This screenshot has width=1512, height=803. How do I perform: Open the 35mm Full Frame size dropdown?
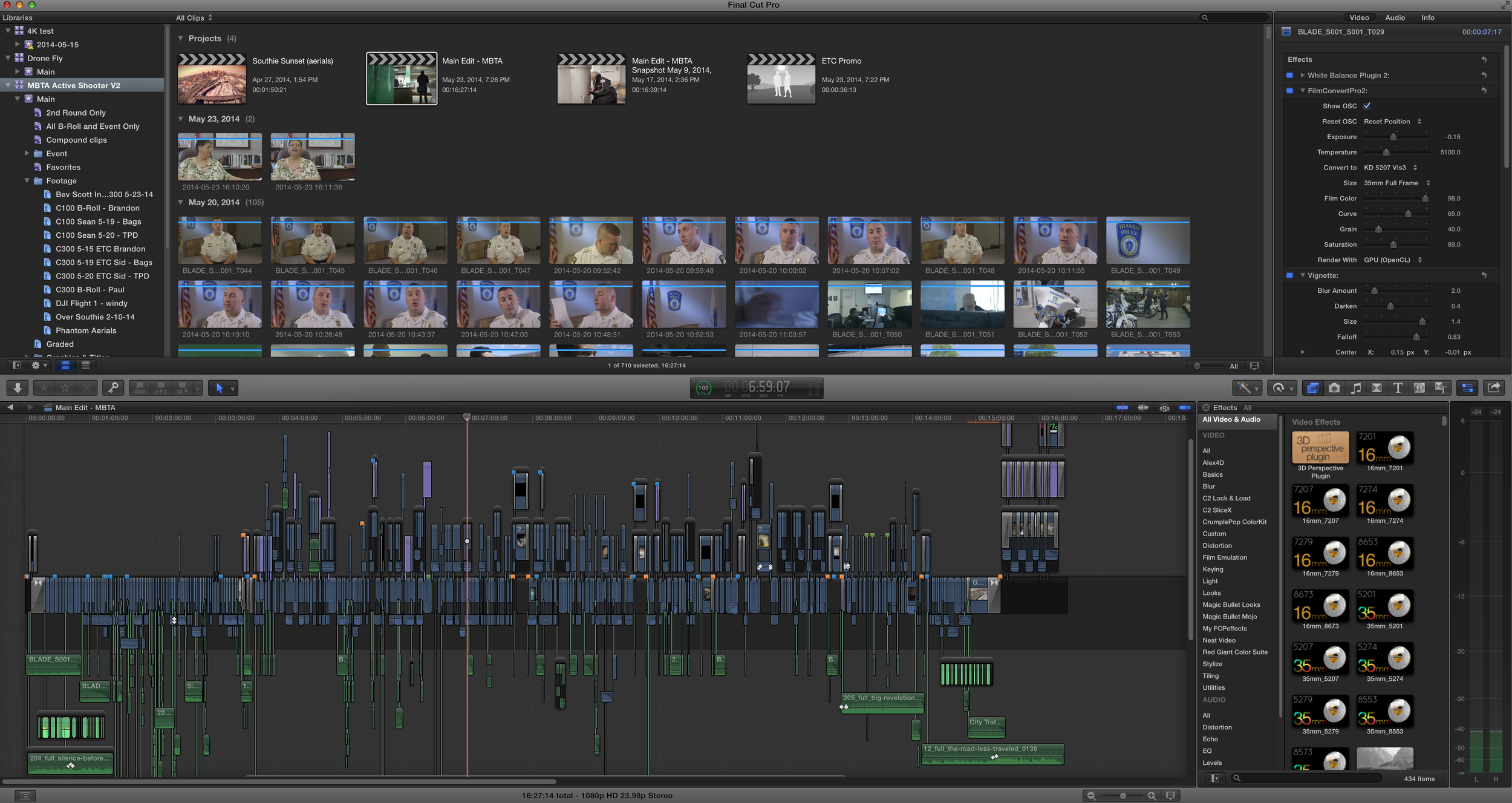pyautogui.click(x=1397, y=183)
